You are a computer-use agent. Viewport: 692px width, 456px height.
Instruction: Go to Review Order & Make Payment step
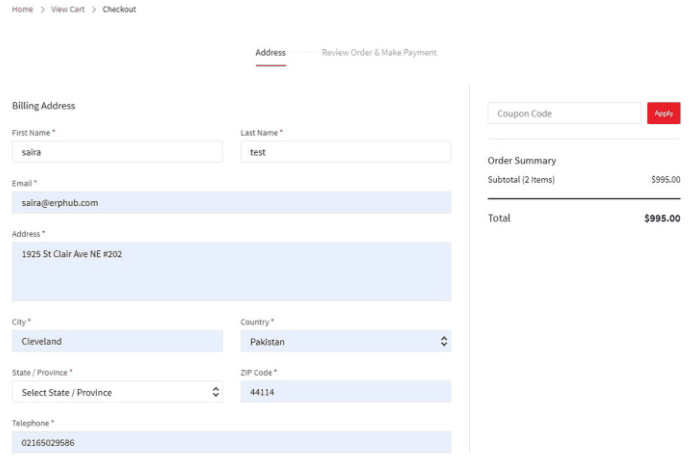(x=379, y=53)
